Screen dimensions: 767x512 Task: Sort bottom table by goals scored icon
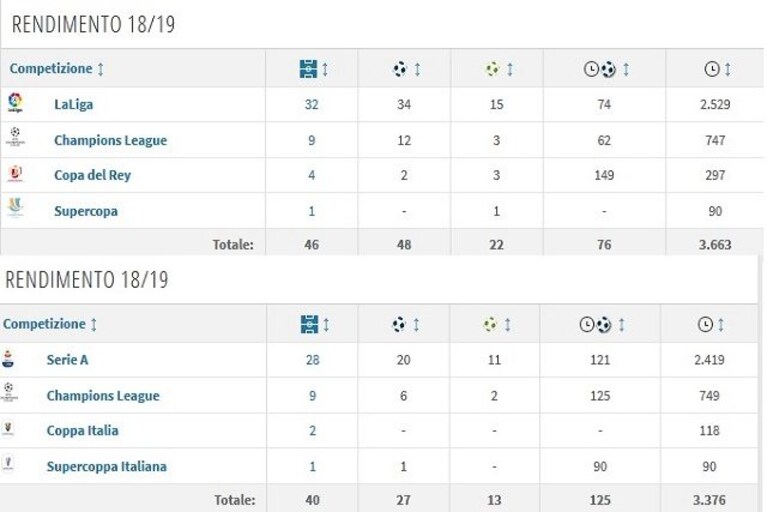click(x=399, y=324)
